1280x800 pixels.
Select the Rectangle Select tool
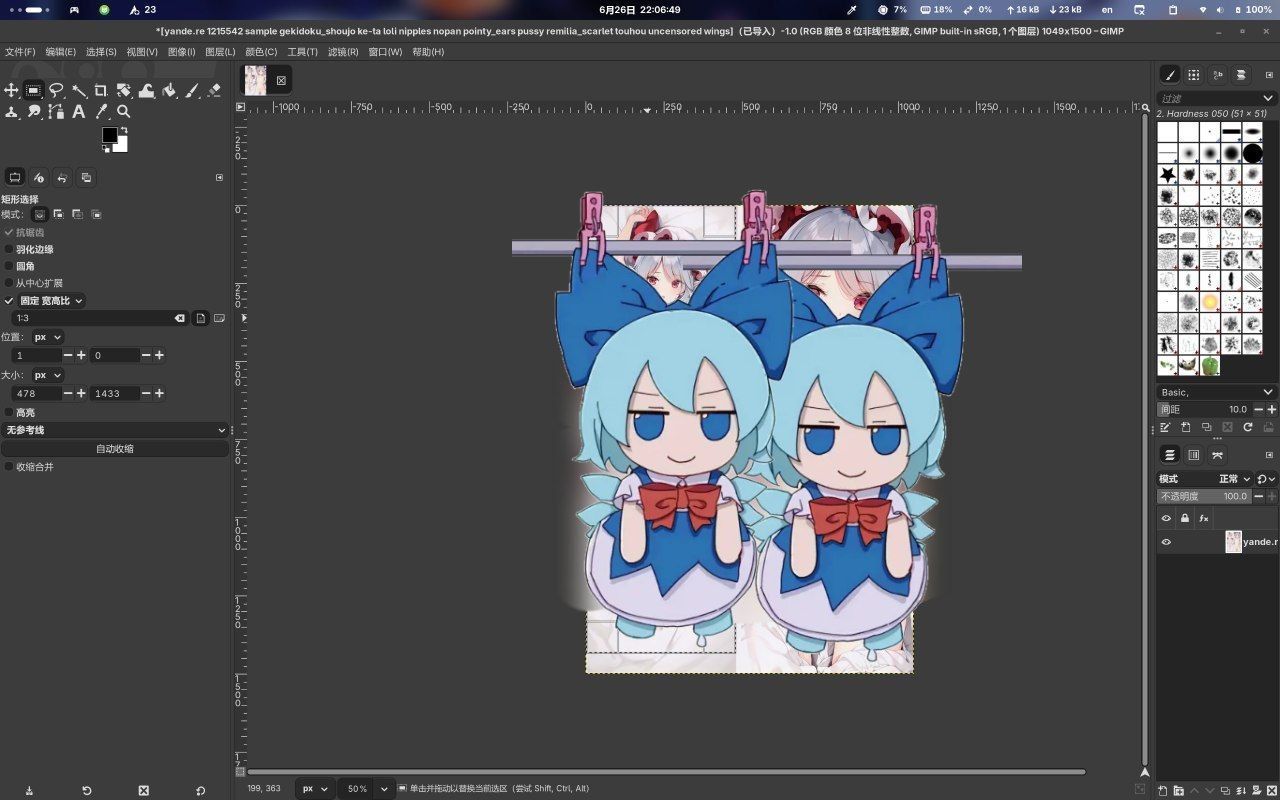click(x=34, y=90)
